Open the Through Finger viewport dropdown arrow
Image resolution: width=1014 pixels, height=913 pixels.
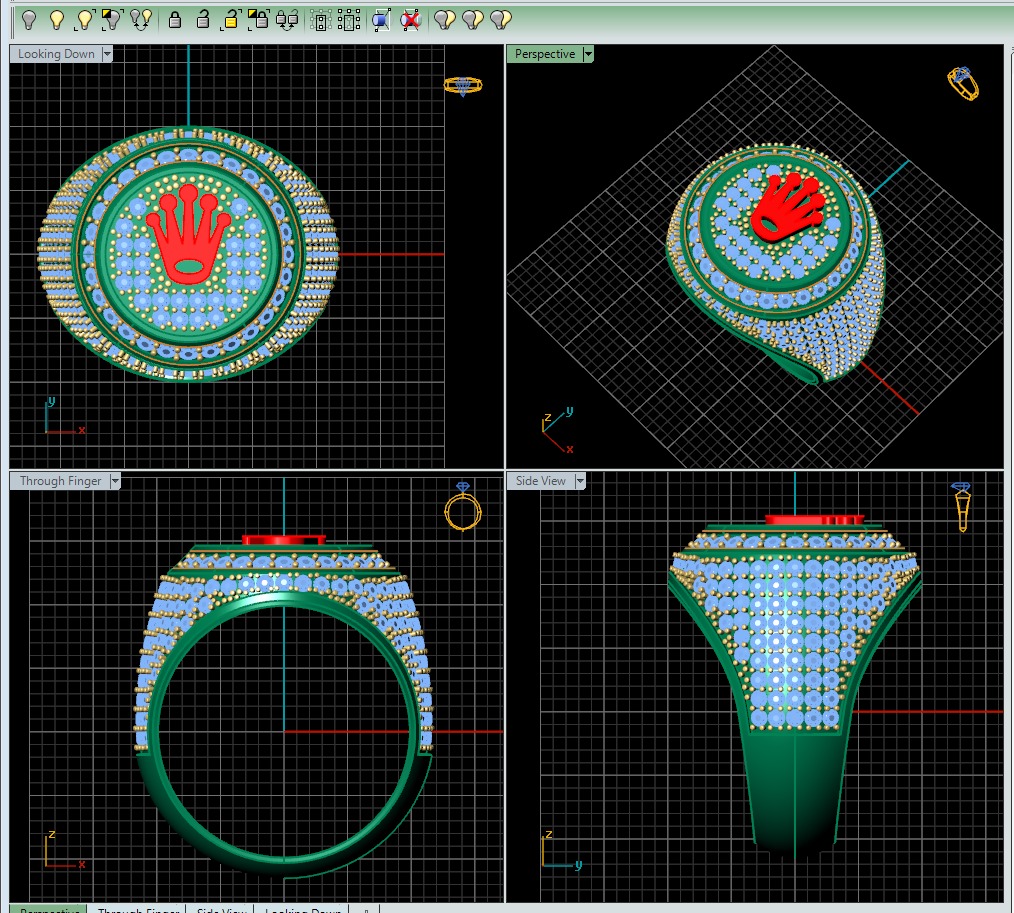coord(115,481)
